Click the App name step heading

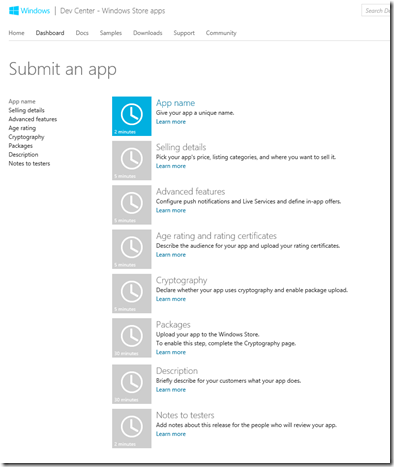(175, 103)
